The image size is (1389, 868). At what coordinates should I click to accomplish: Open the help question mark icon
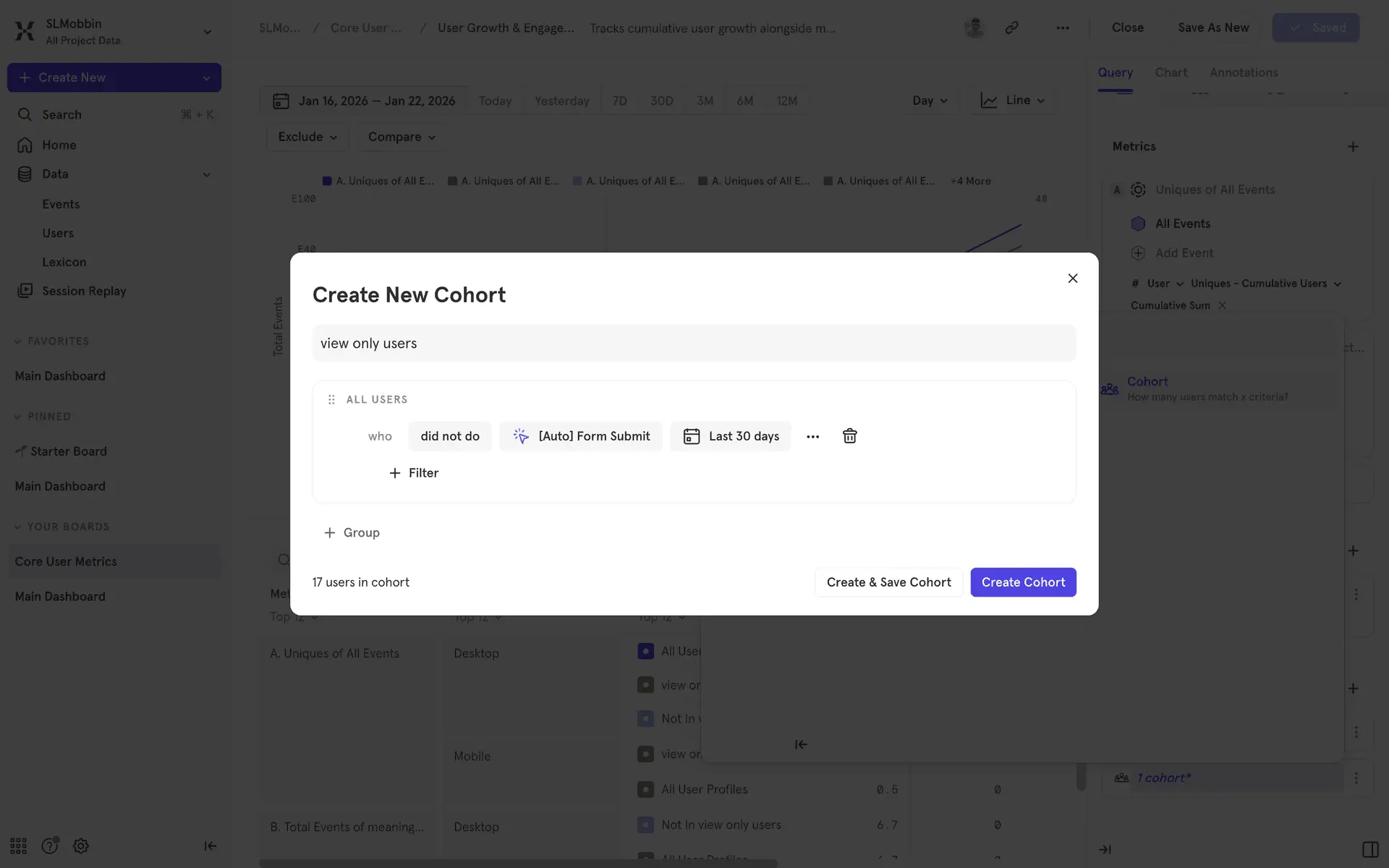coord(49,846)
